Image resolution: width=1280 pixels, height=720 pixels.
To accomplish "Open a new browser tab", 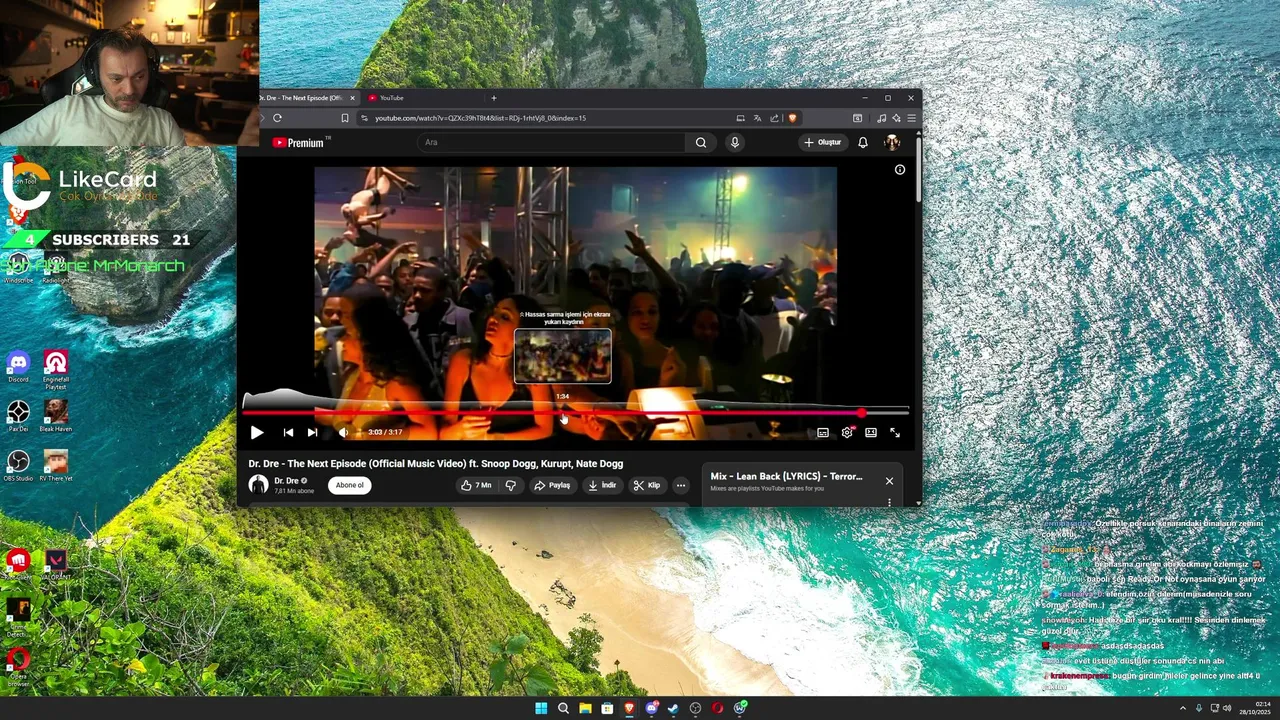I will (493, 98).
